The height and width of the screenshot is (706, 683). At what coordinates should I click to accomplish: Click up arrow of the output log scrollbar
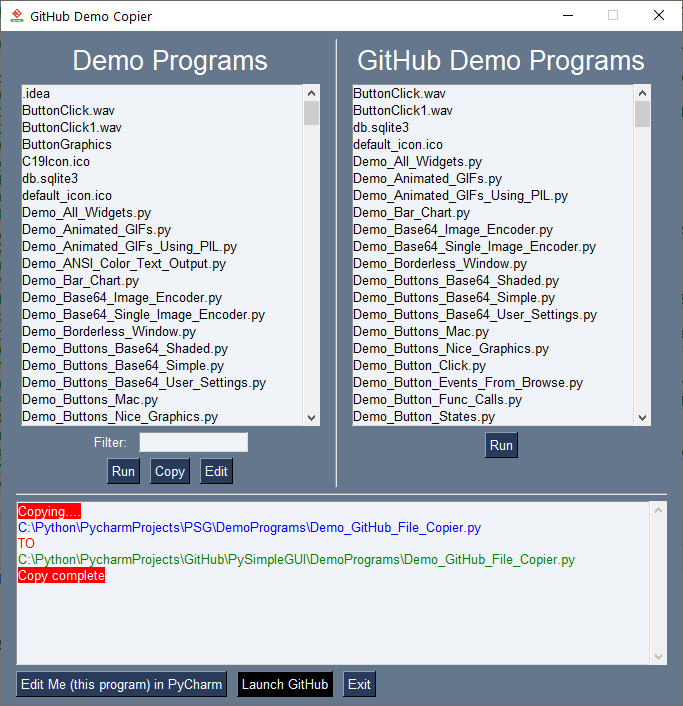[658, 510]
